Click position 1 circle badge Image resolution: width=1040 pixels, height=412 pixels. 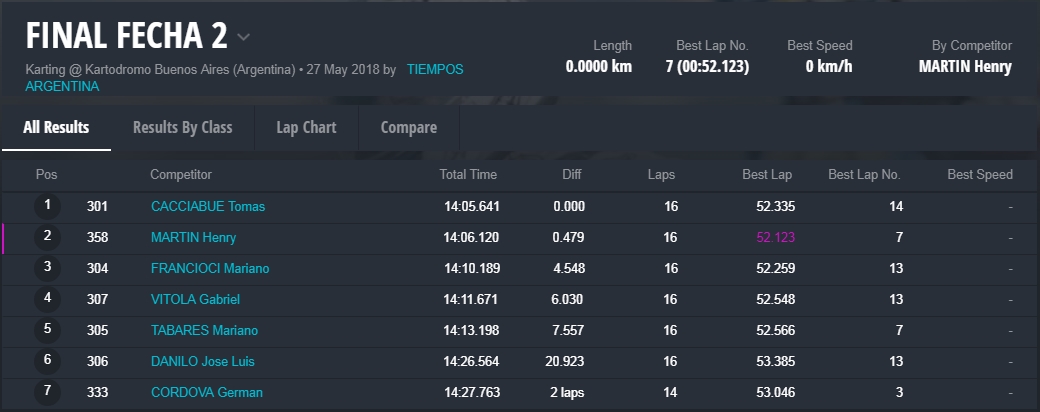coord(47,206)
